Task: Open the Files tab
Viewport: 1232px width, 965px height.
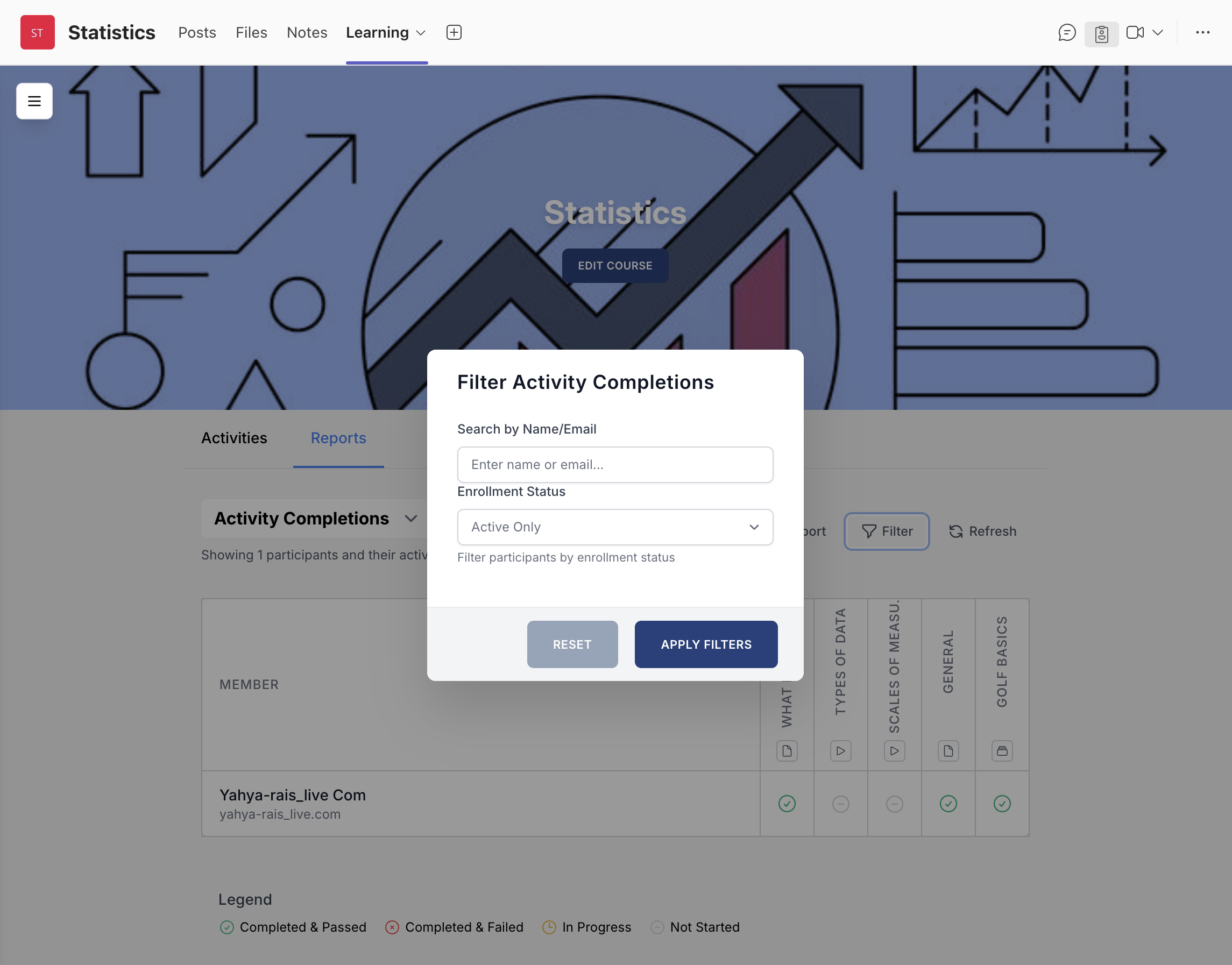Action: 251,33
